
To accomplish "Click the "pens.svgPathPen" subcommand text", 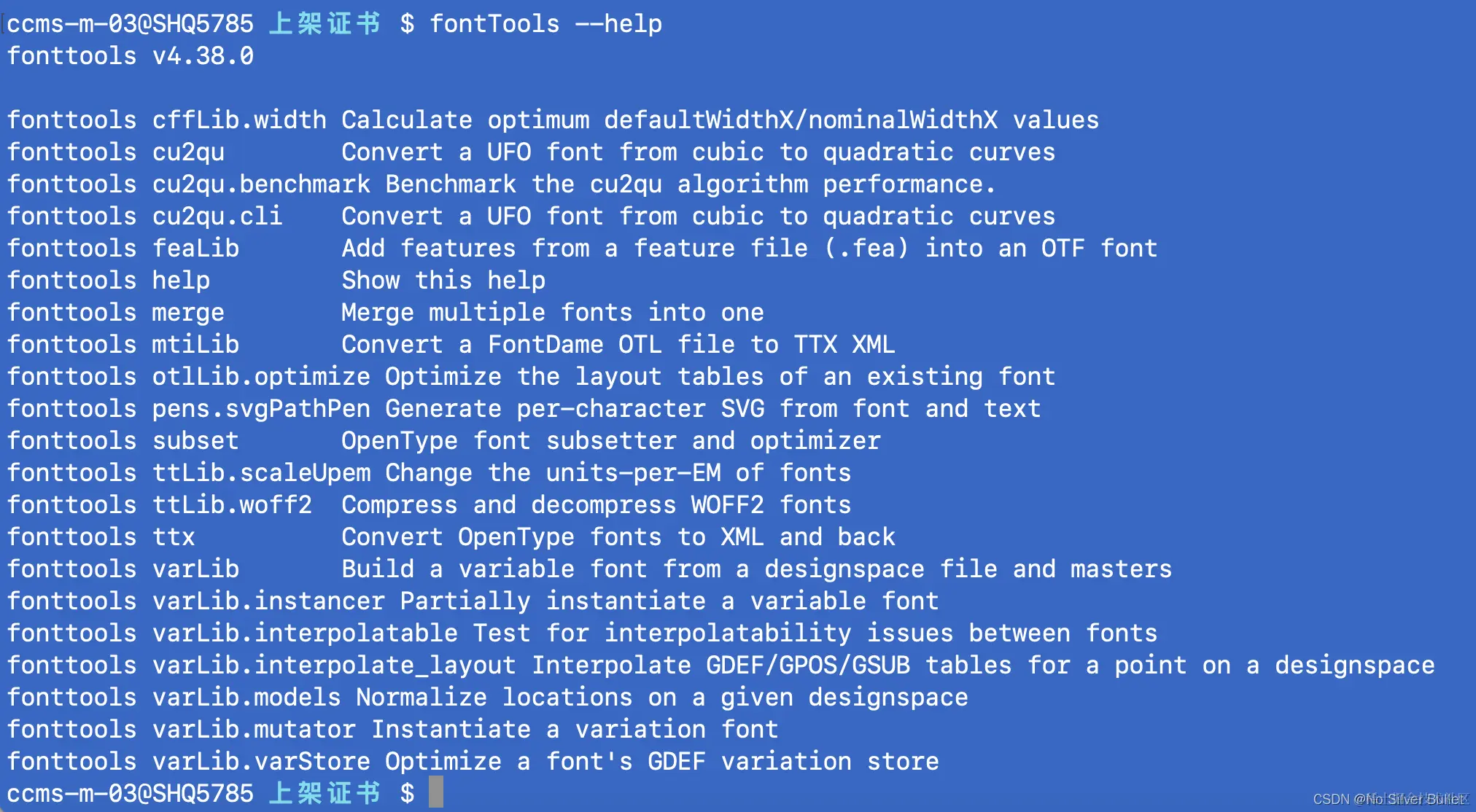I will point(261,409).
